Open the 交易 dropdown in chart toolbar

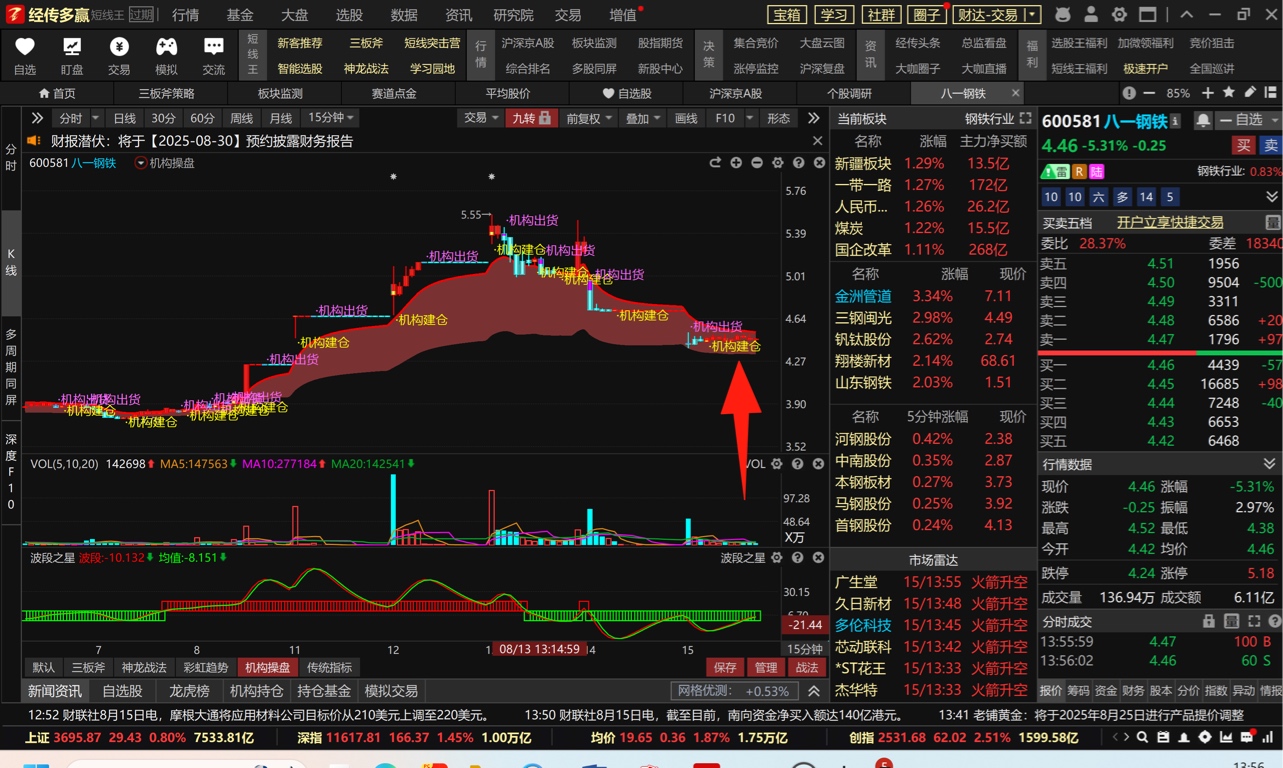click(x=480, y=118)
